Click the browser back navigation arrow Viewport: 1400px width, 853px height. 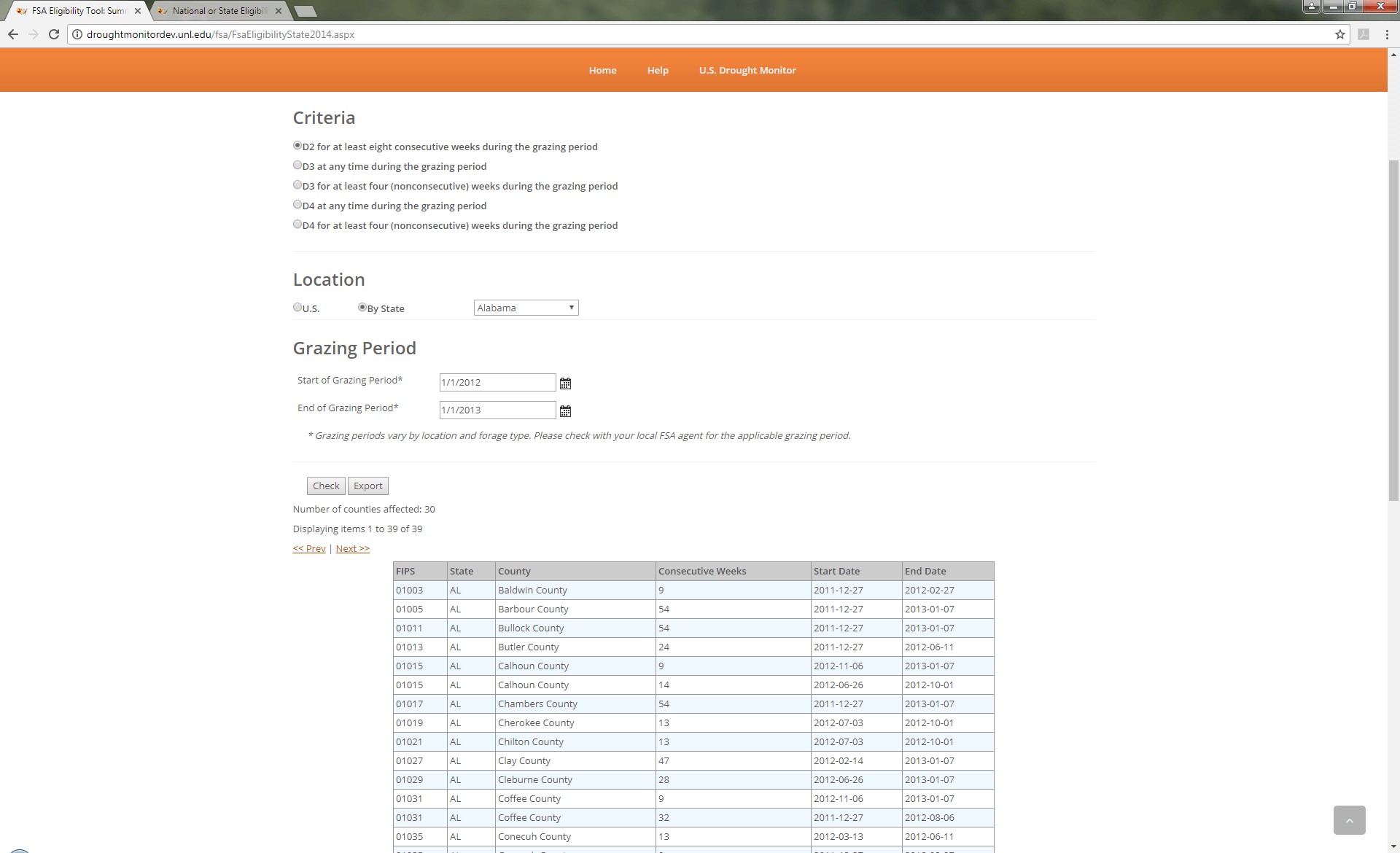[13, 34]
